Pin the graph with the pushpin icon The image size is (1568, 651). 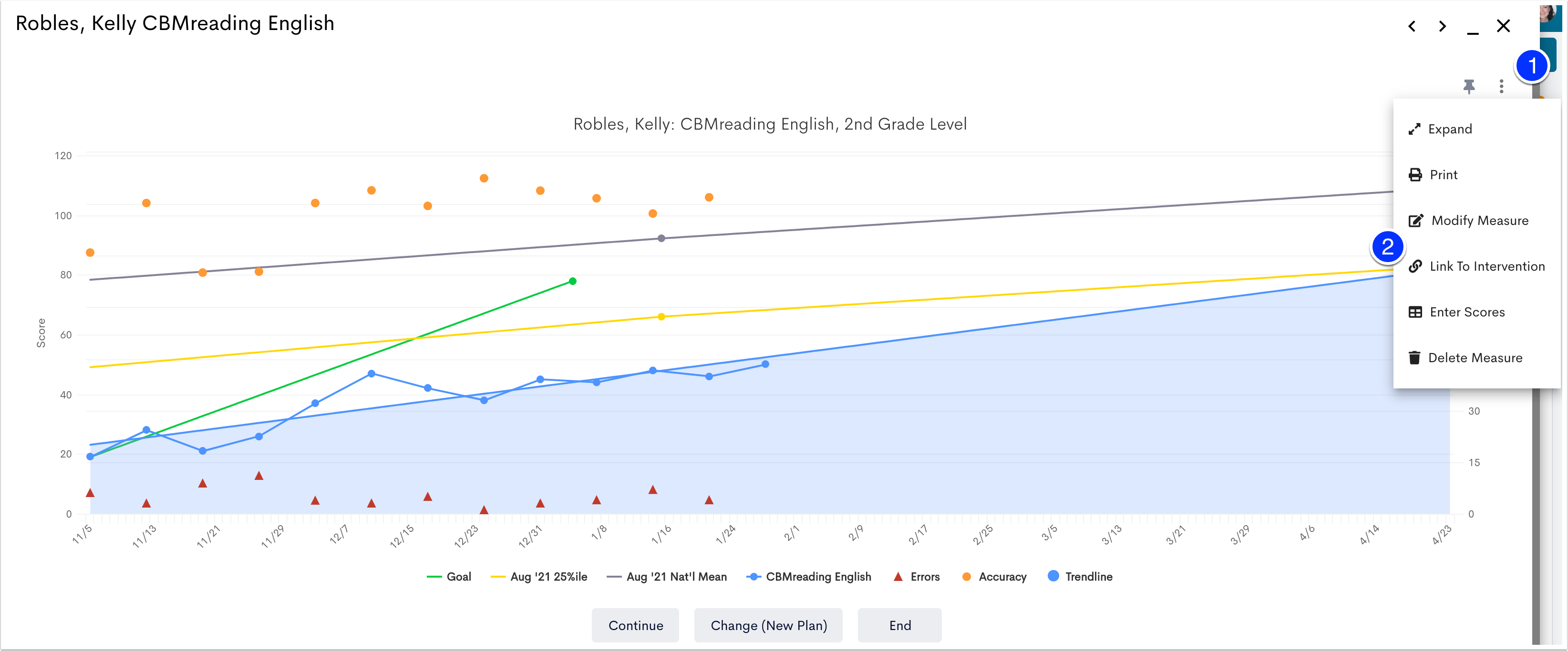tap(1469, 86)
